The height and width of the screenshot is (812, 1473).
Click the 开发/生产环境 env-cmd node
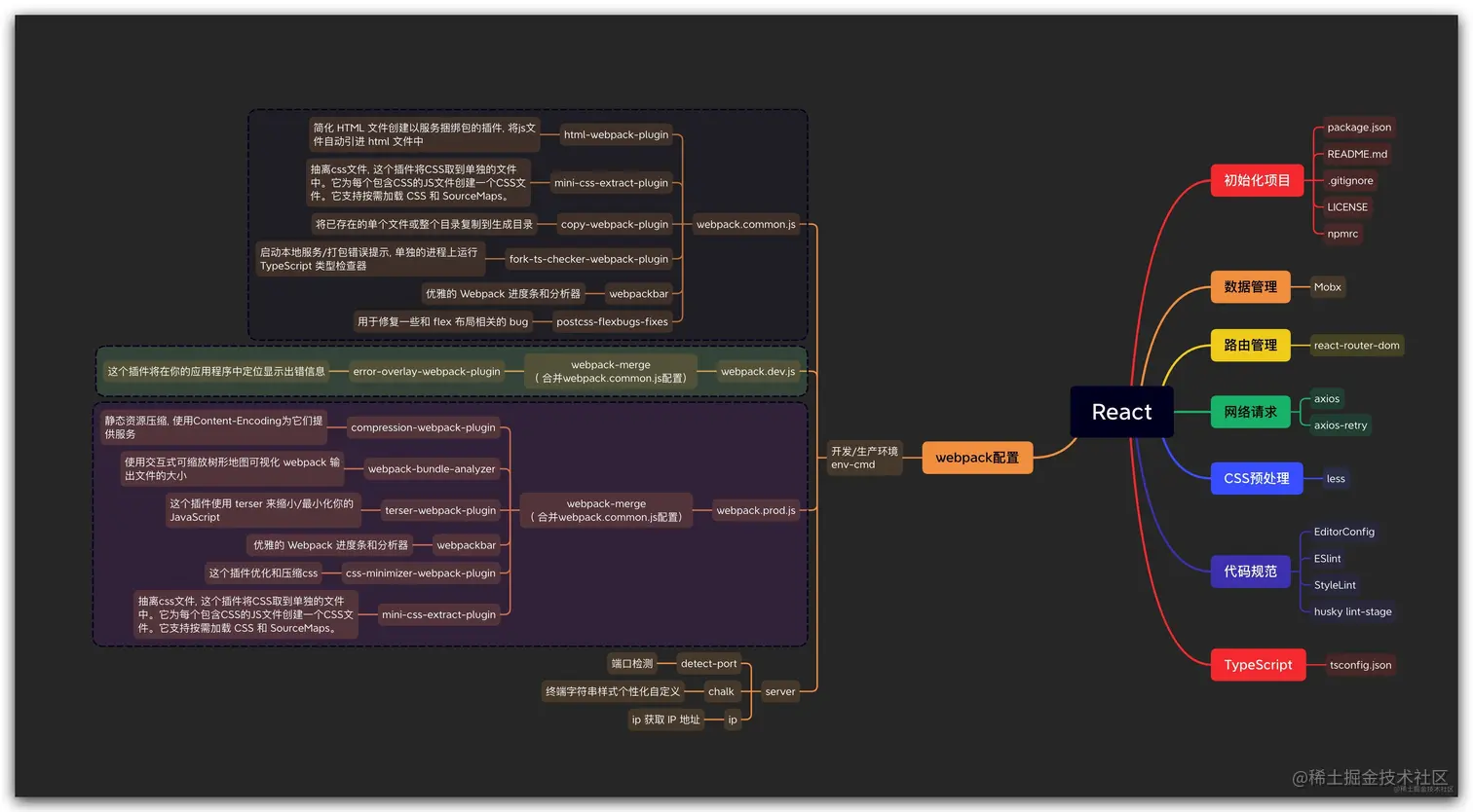(864, 458)
